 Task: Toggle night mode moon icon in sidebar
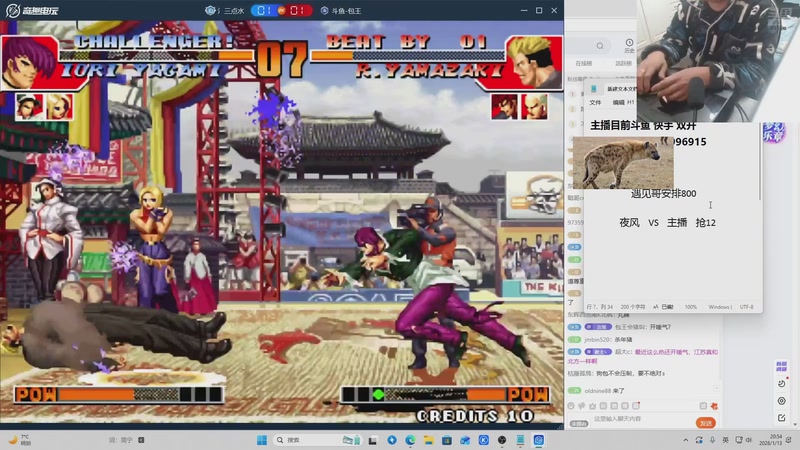click(x=781, y=384)
